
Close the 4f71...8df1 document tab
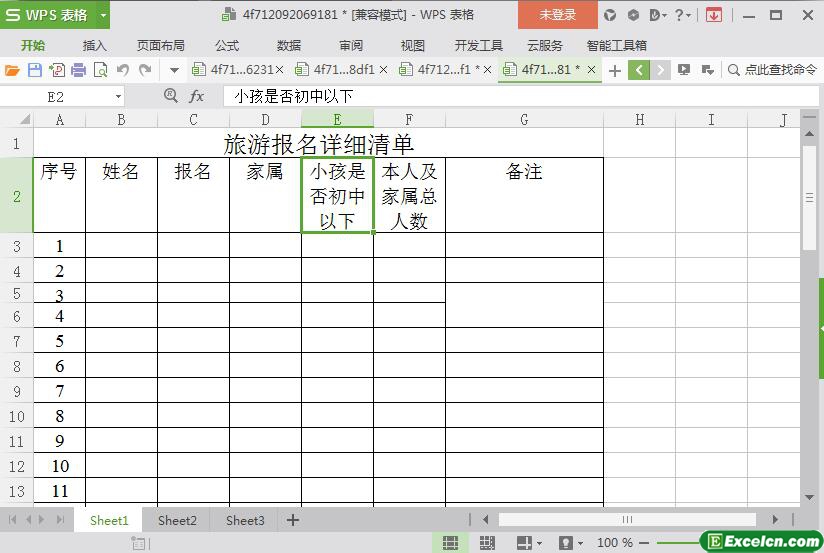[x=383, y=70]
